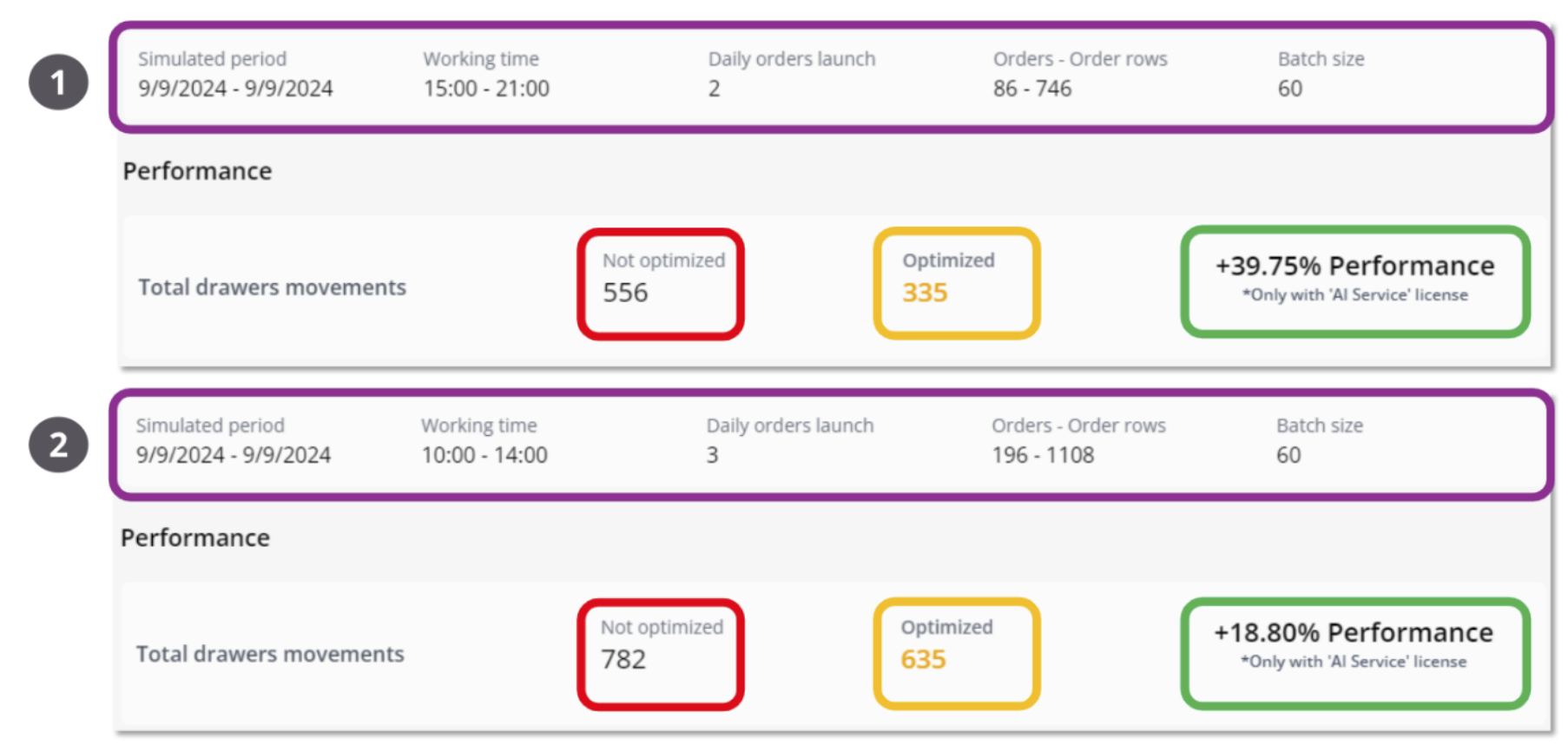The width and height of the screenshot is (1568, 752).
Task: Click Orders value 196 - 1108
Action: click(x=1043, y=455)
